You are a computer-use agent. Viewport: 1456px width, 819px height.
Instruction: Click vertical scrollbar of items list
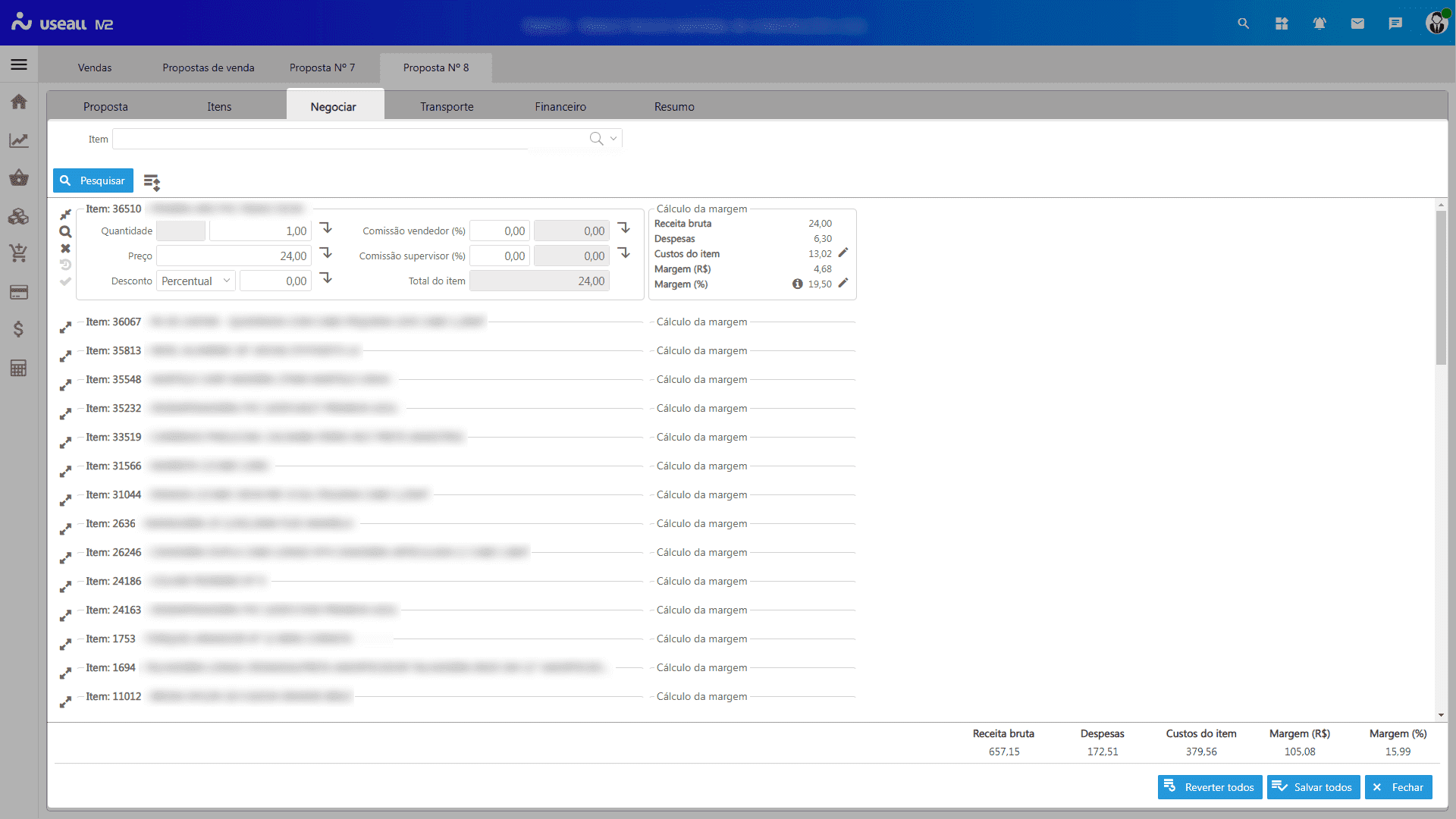(1441, 288)
